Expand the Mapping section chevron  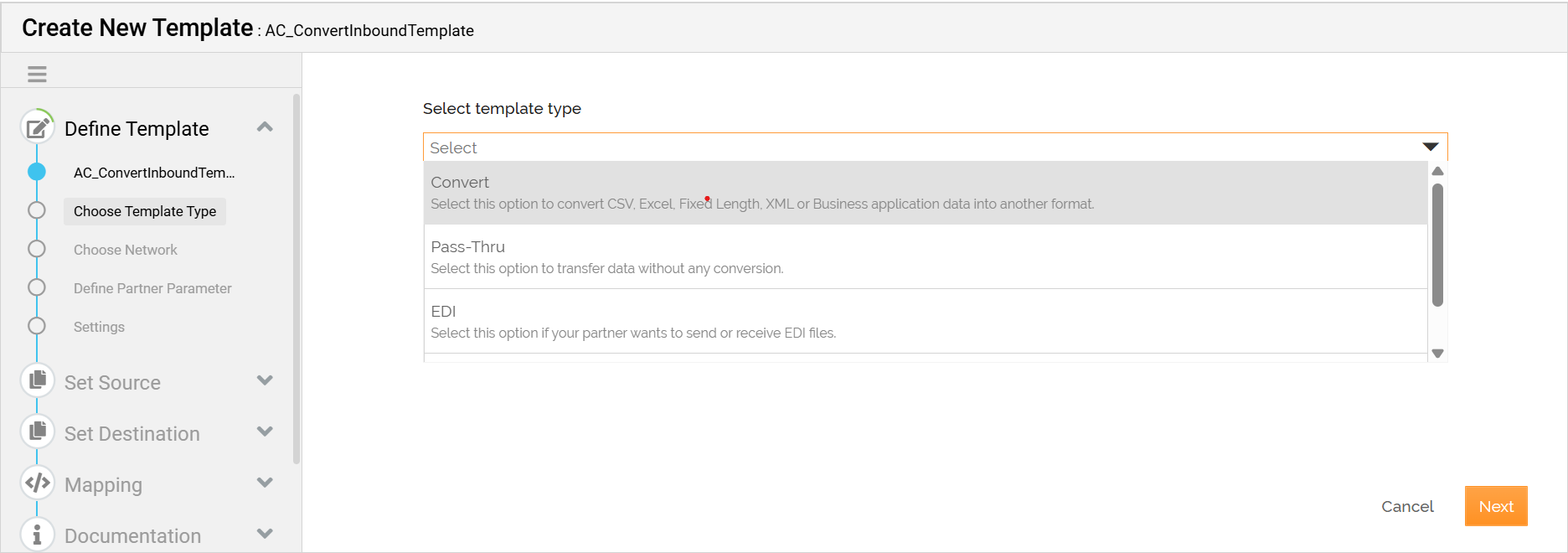click(265, 483)
